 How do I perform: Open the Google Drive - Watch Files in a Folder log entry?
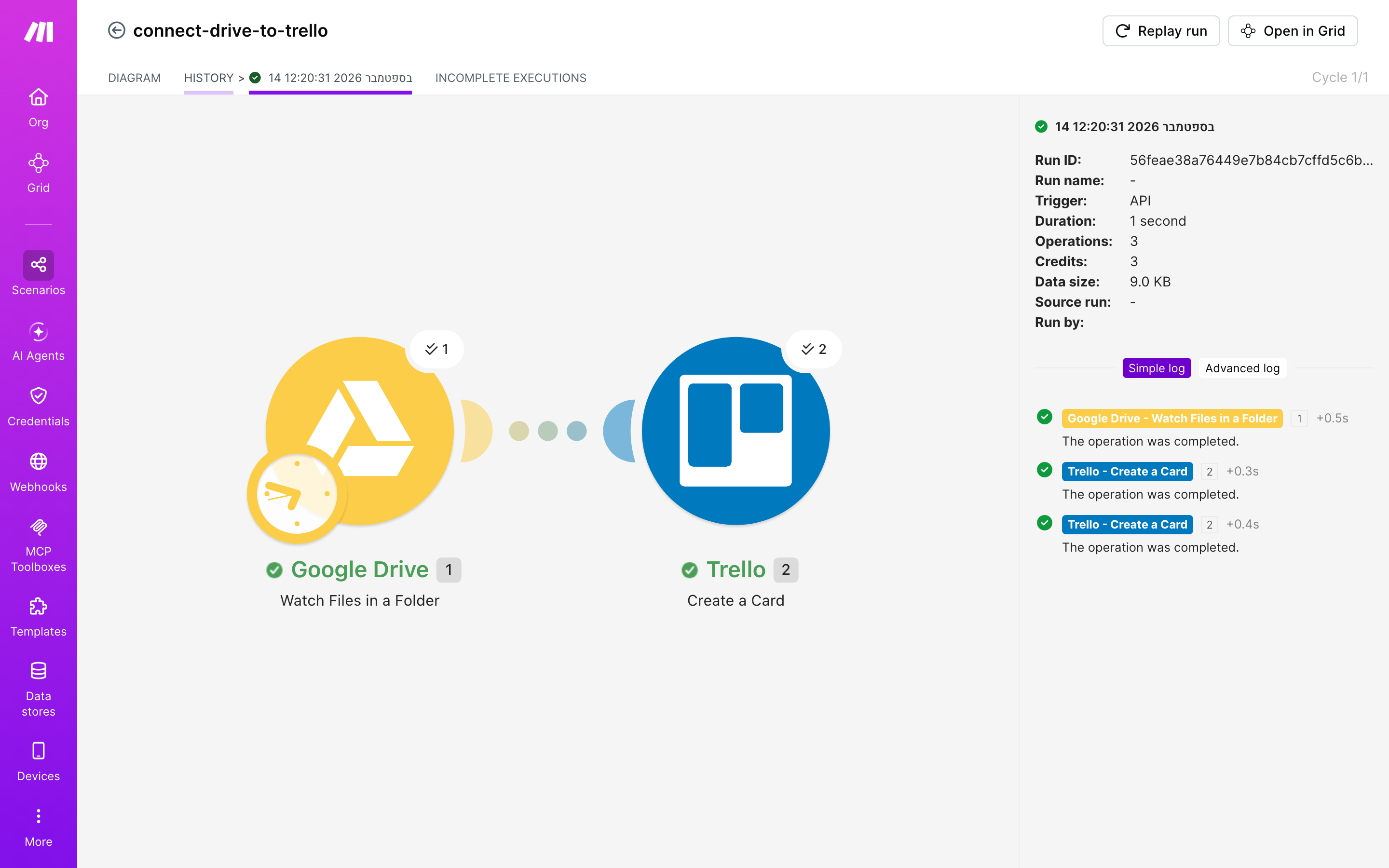tap(1171, 419)
